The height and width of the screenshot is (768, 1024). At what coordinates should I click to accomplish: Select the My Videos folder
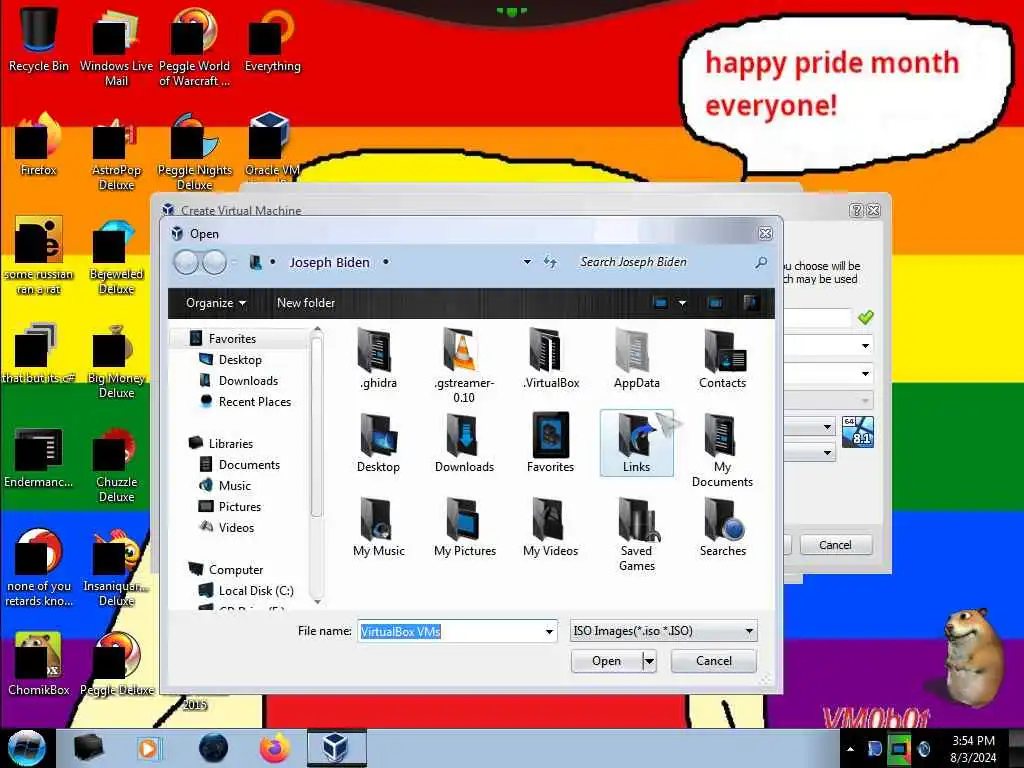click(551, 526)
